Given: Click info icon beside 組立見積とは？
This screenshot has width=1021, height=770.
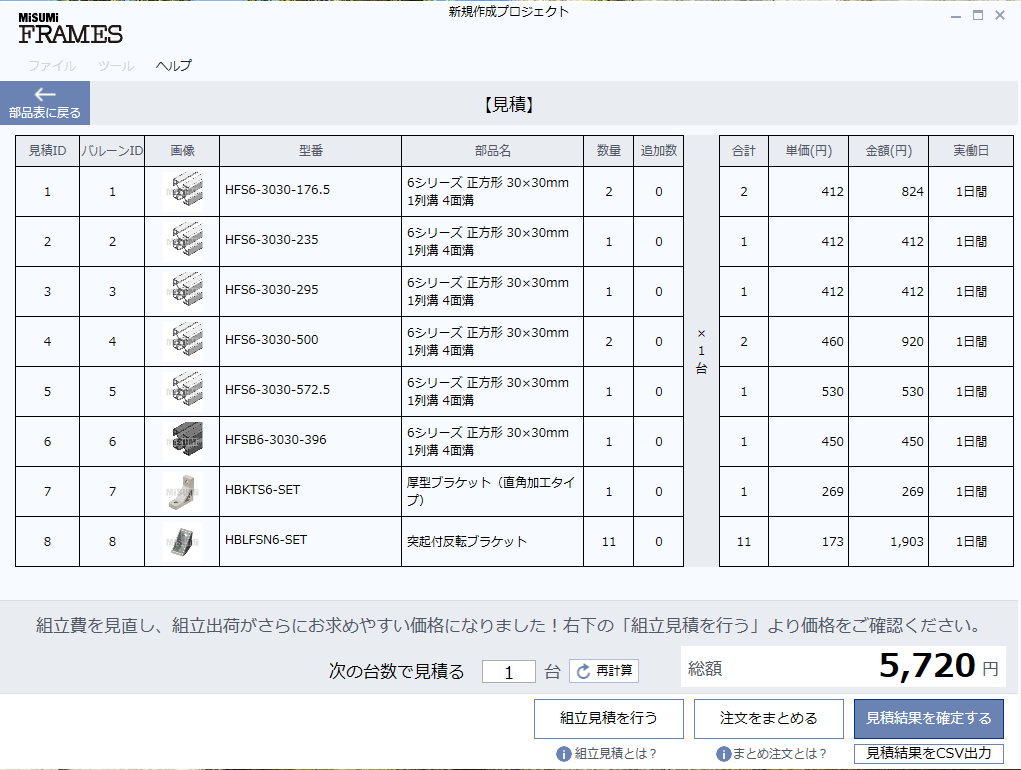Looking at the screenshot, I should point(564,753).
